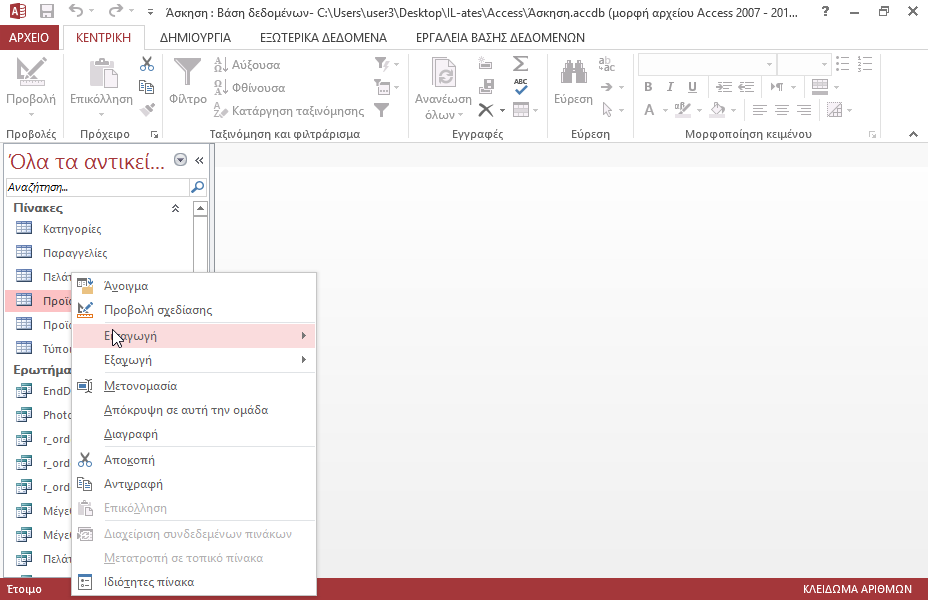Click the Αναζήτηση search field

pyautogui.click(x=97, y=188)
